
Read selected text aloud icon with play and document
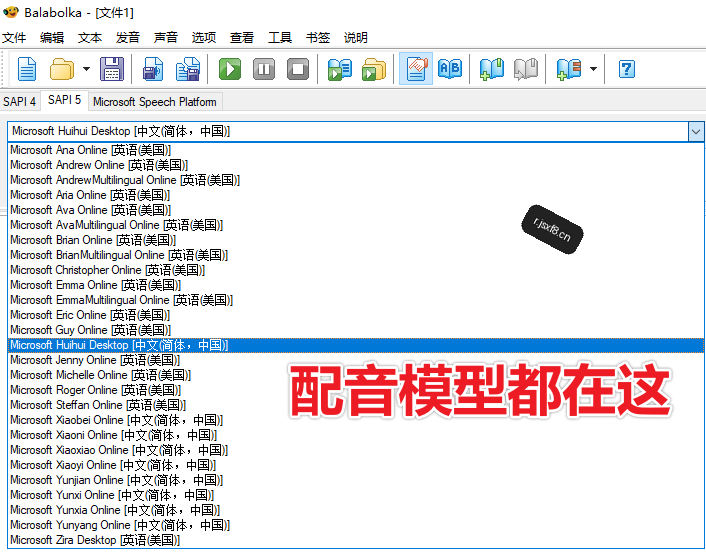pos(339,69)
